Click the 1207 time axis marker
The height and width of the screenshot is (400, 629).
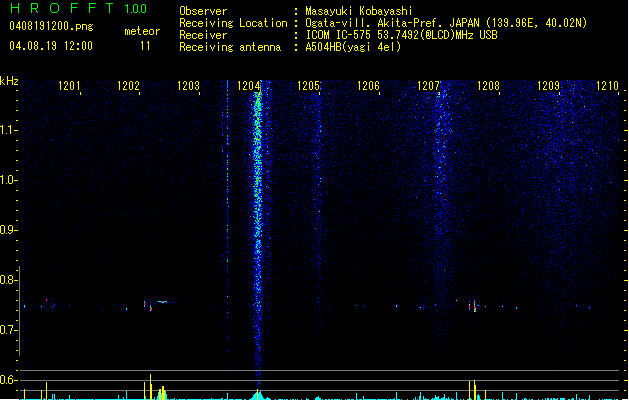point(428,85)
